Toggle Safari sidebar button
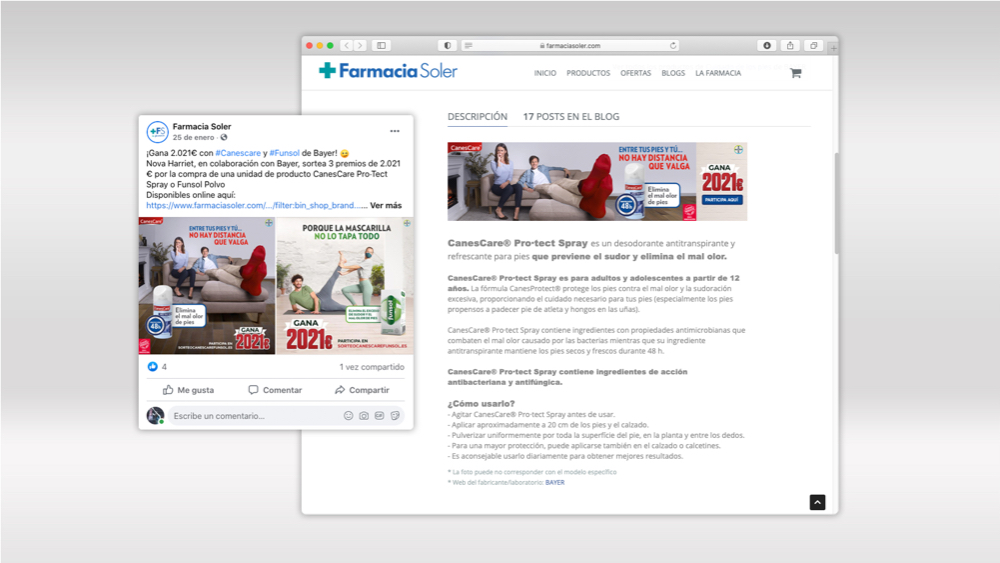 381,45
